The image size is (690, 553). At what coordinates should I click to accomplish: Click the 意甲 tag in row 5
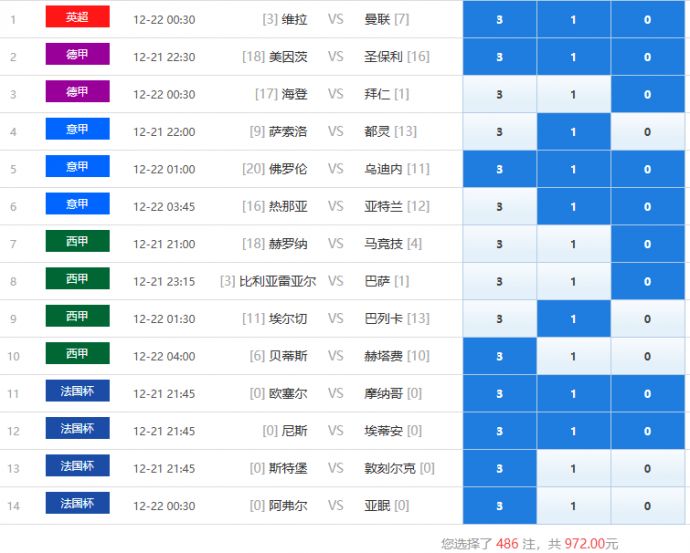click(77, 167)
